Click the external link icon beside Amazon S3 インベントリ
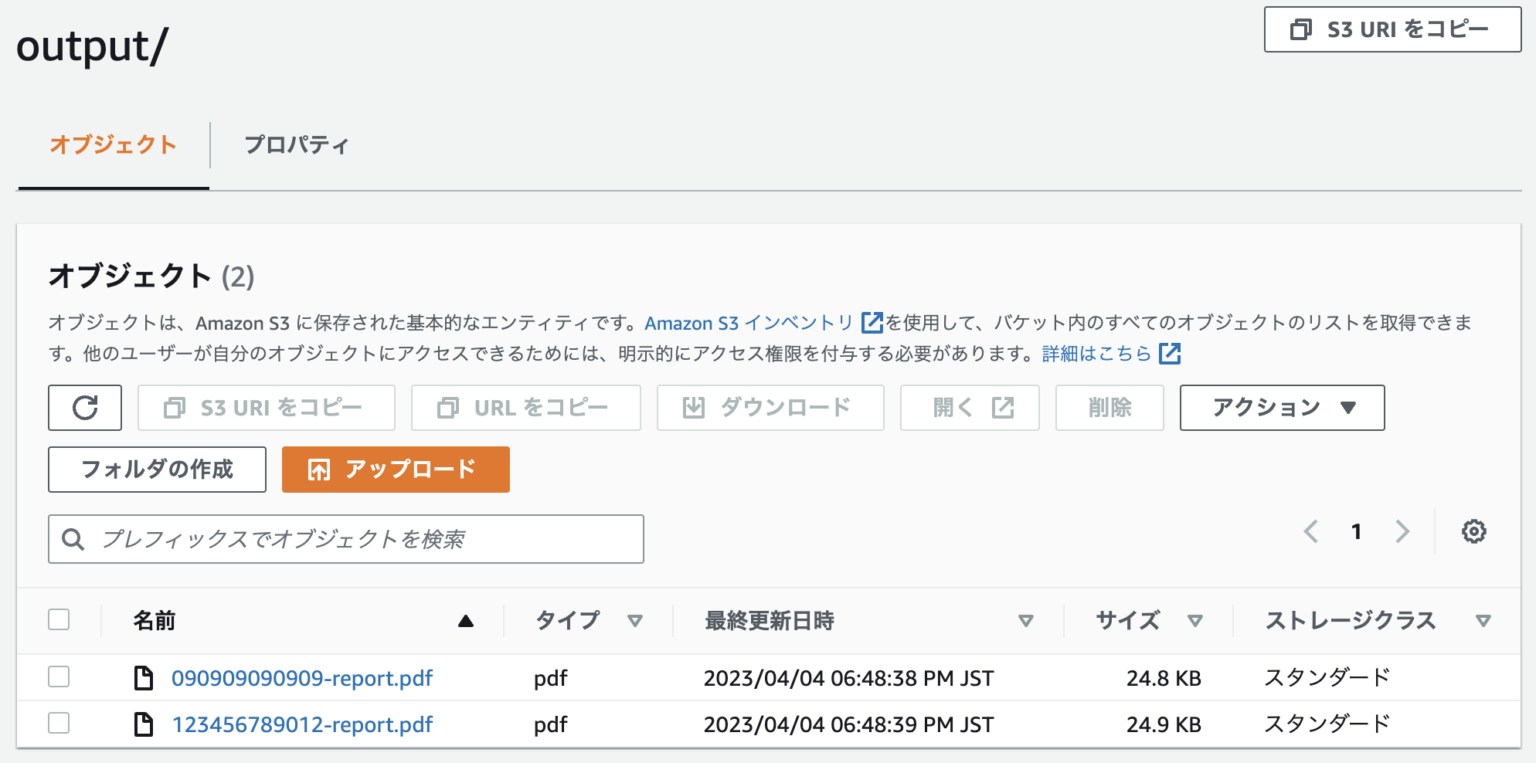This screenshot has width=1536, height=763. (x=871, y=323)
